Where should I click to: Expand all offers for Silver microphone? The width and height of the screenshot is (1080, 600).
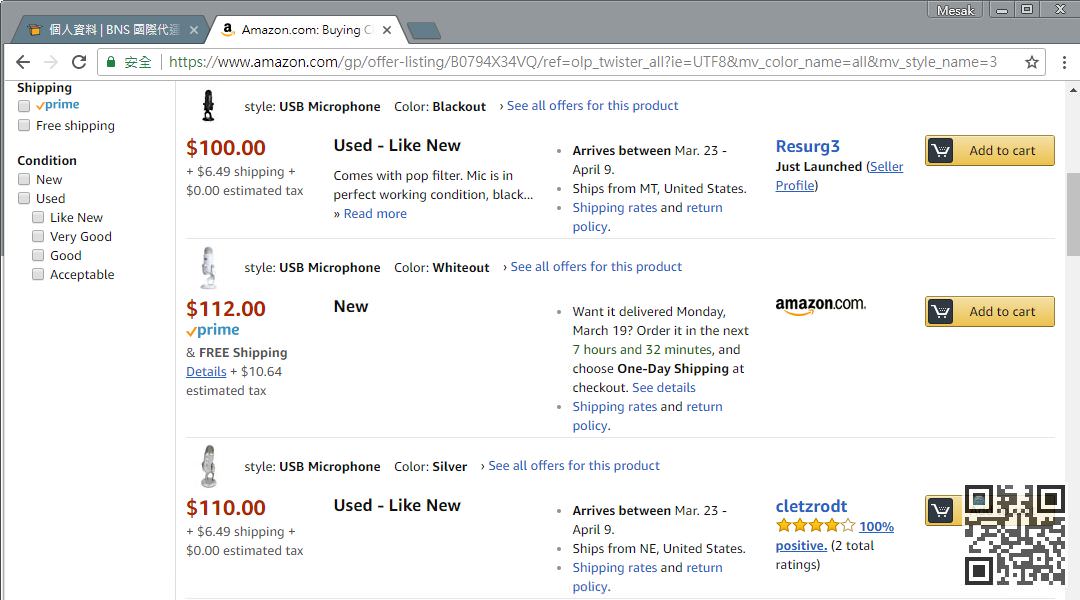pos(573,466)
